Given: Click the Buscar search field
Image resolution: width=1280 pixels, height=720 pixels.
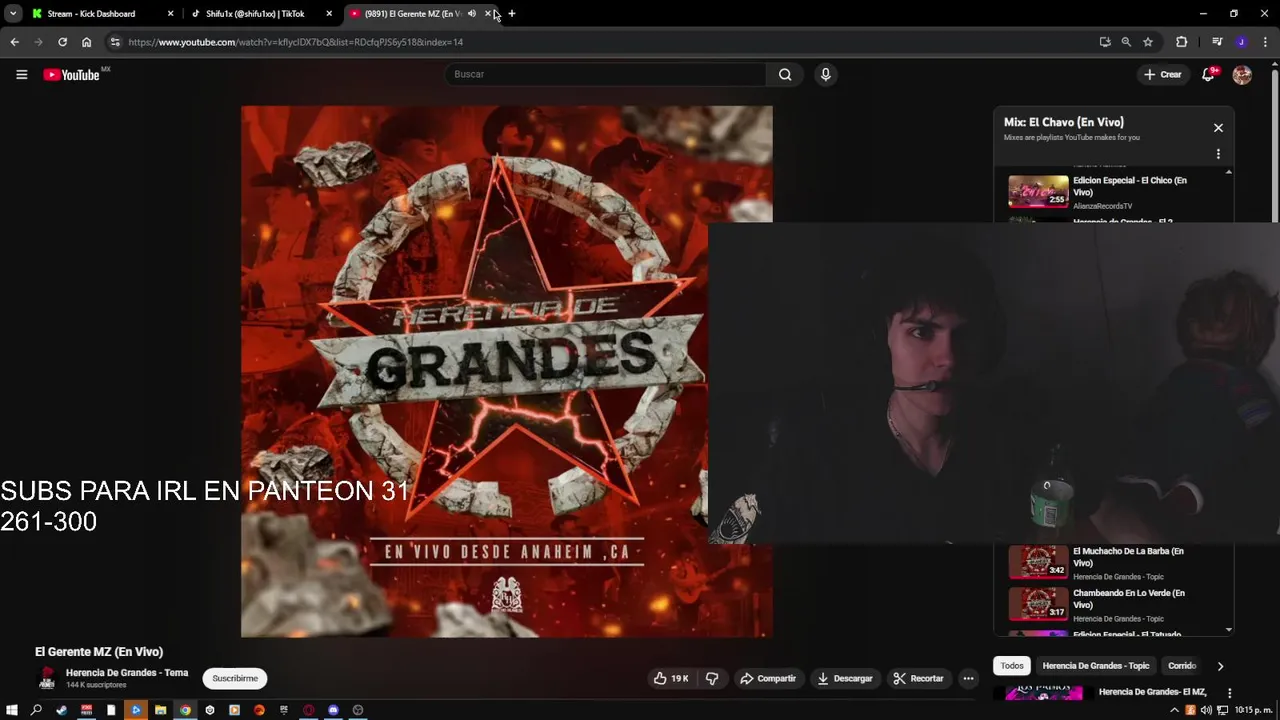Looking at the screenshot, I should (x=606, y=74).
